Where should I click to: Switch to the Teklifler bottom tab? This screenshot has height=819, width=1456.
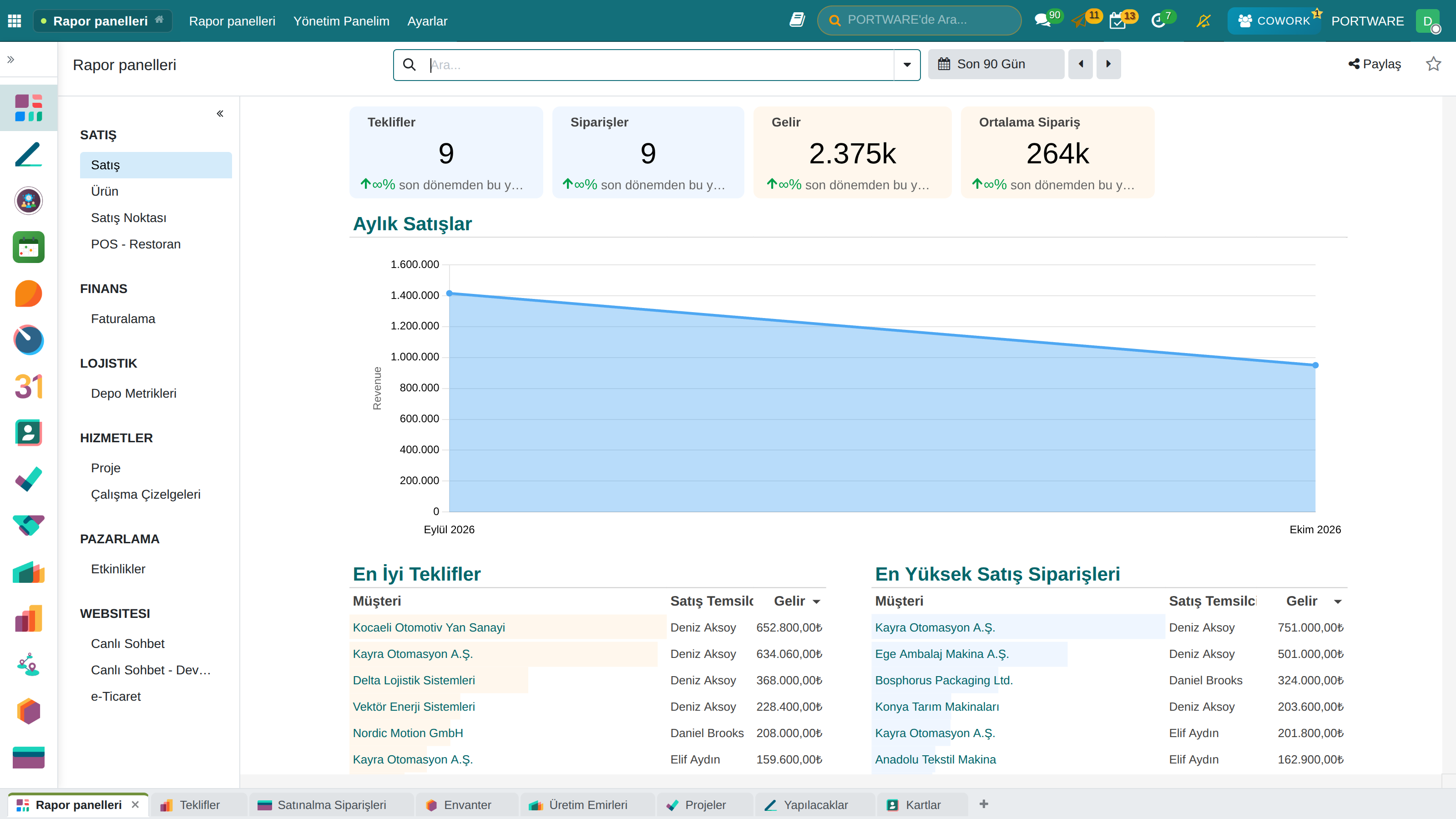point(198,805)
